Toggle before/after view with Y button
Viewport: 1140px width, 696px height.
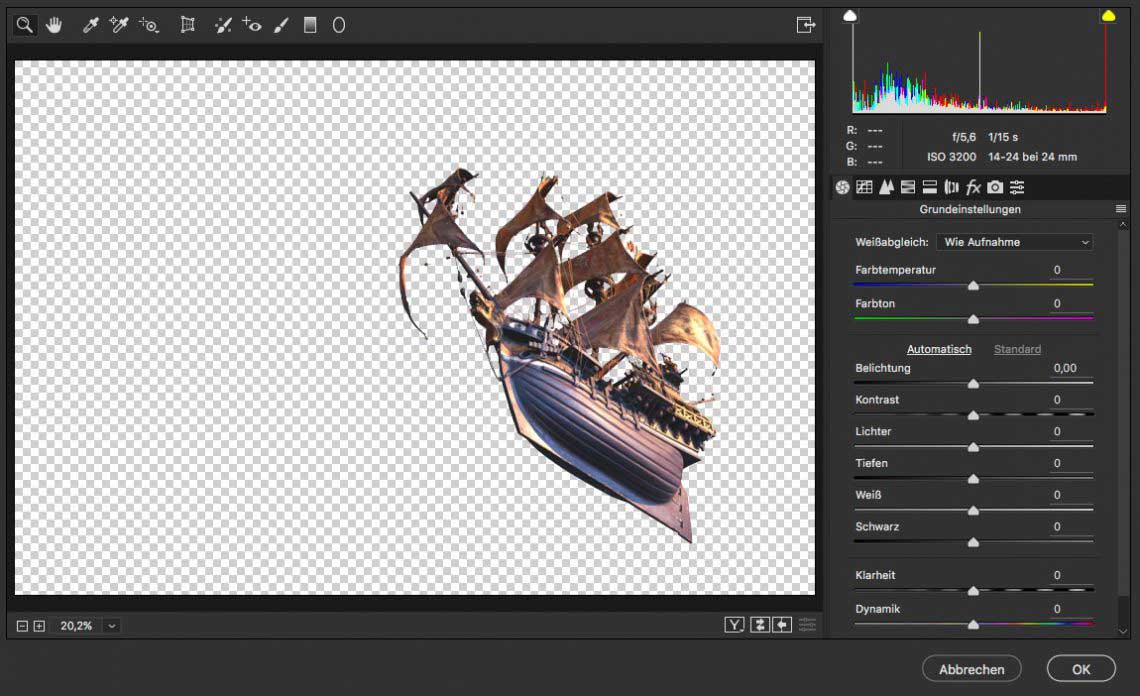(x=735, y=625)
